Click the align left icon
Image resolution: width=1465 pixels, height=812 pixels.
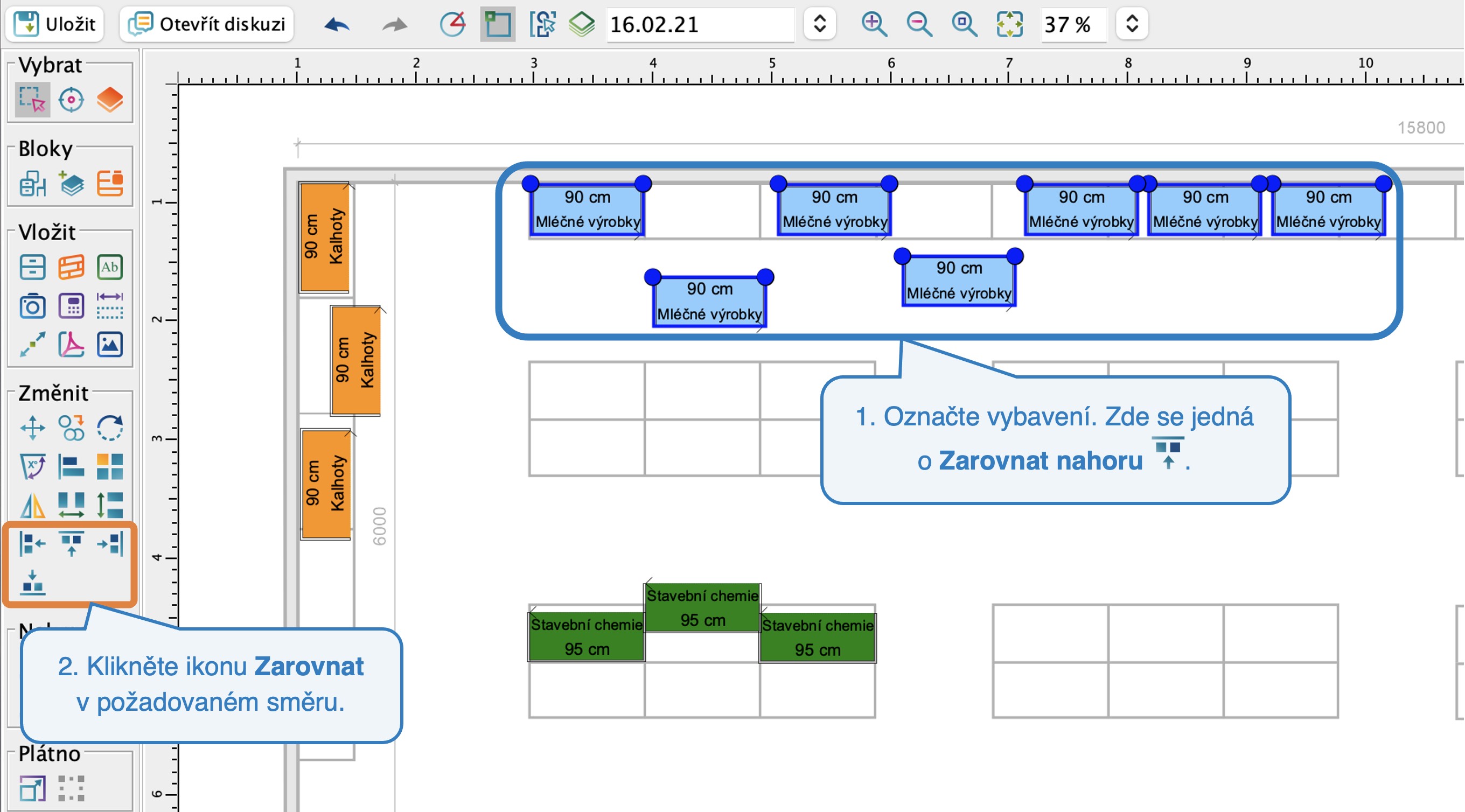(x=32, y=544)
